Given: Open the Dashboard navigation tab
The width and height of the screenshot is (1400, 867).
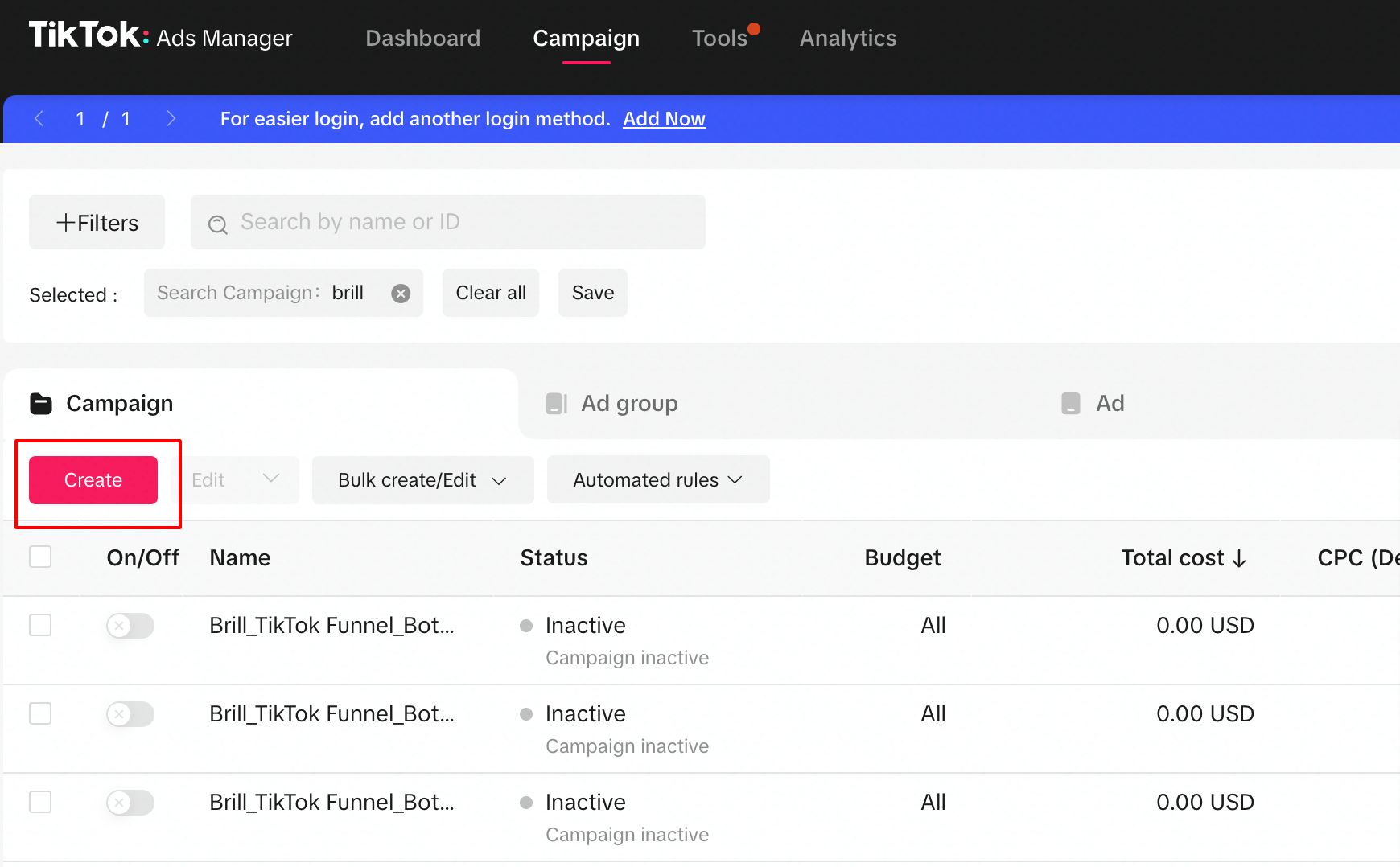Looking at the screenshot, I should pyautogui.click(x=422, y=38).
